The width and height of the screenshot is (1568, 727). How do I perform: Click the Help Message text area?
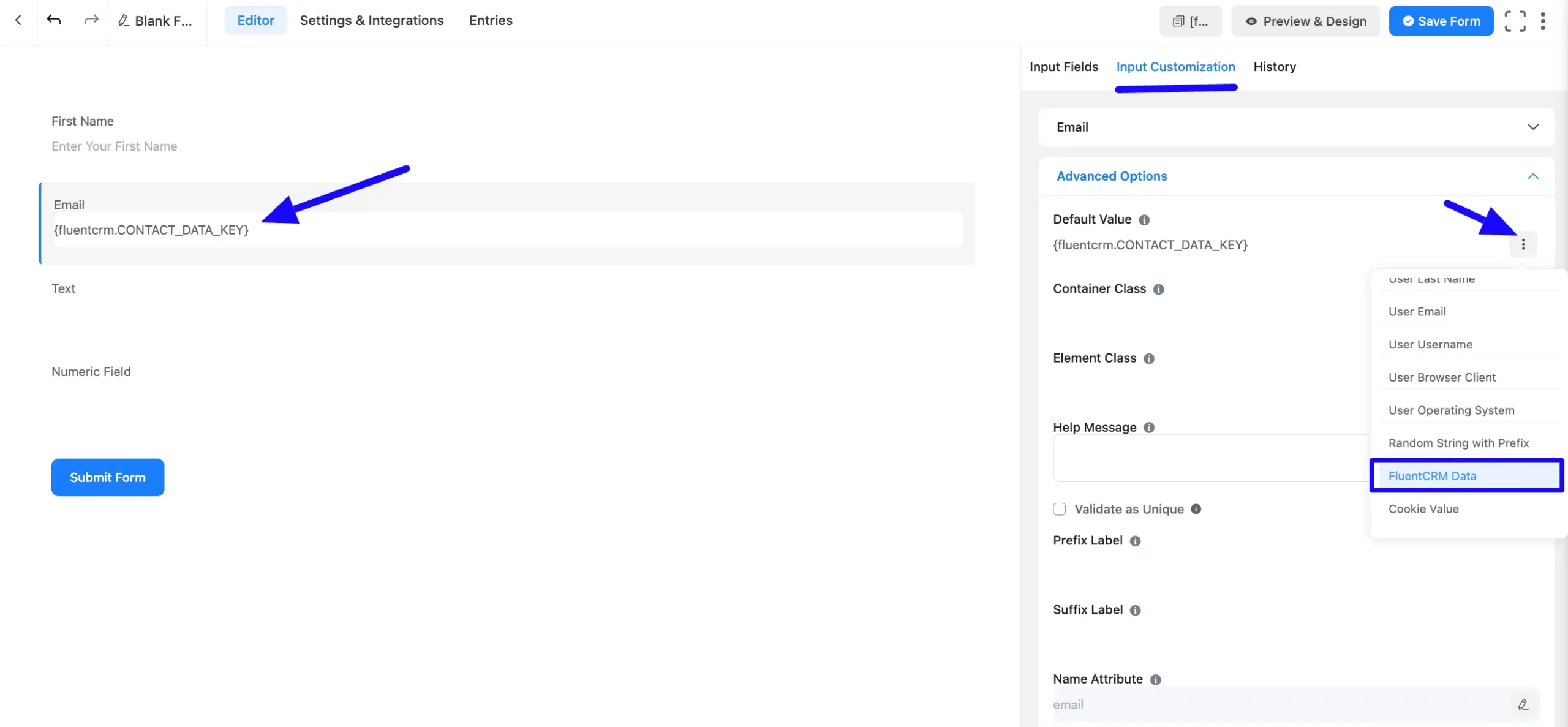[1212, 458]
